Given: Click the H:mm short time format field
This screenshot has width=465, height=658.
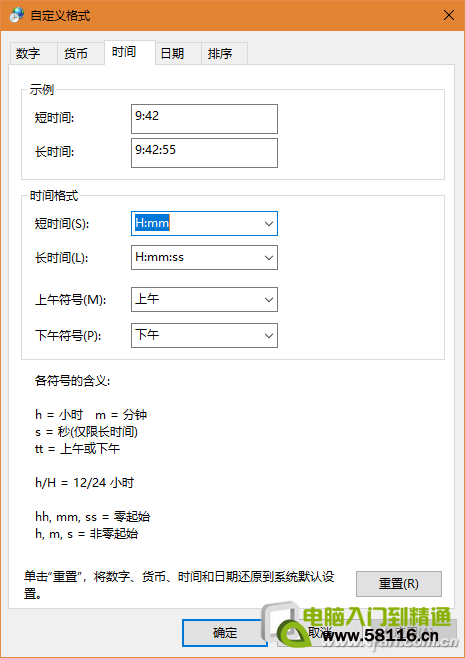Looking at the screenshot, I should [x=196, y=224].
